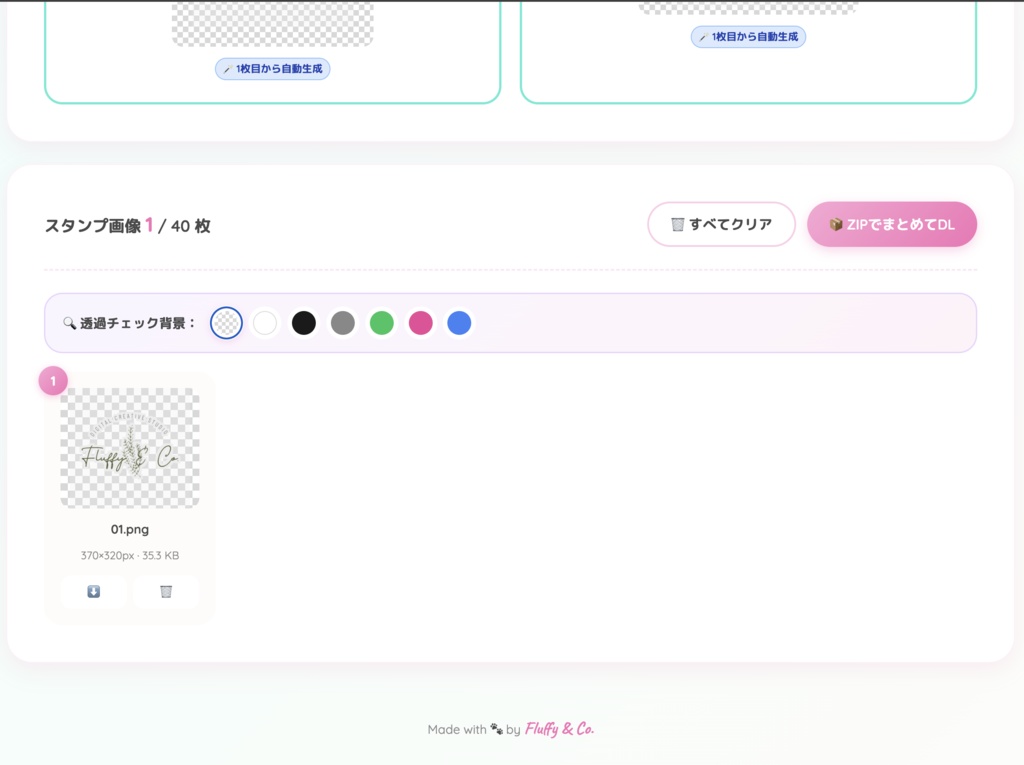Pick the pink background color swatch
Image resolution: width=1024 pixels, height=765 pixels.
point(421,322)
